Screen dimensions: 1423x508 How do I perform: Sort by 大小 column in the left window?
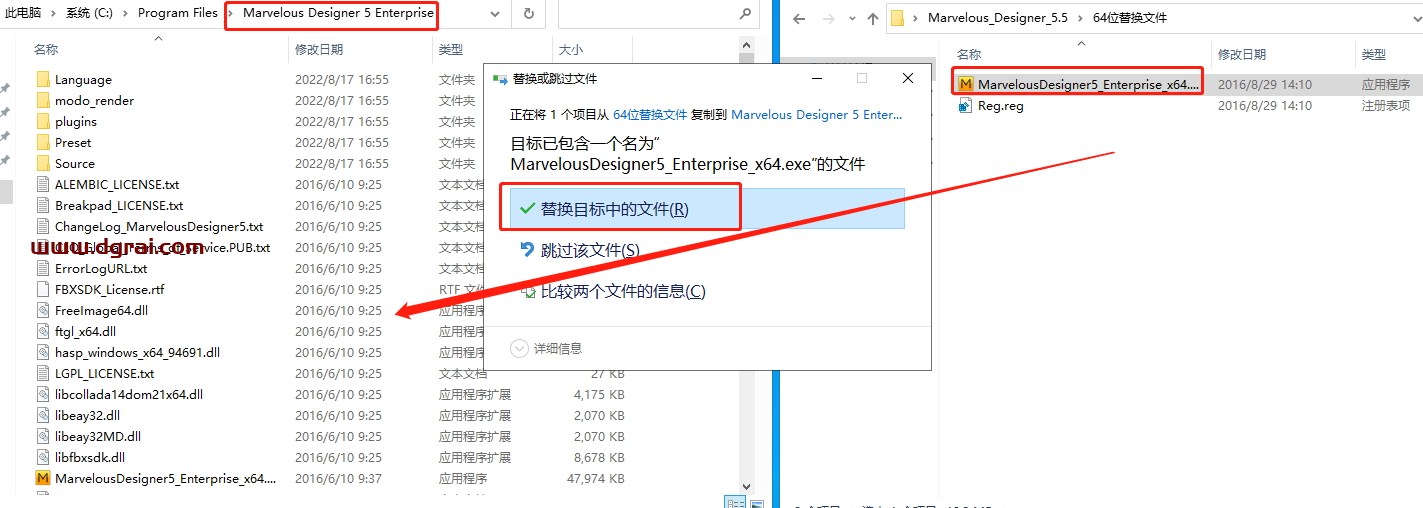pyautogui.click(x=571, y=49)
